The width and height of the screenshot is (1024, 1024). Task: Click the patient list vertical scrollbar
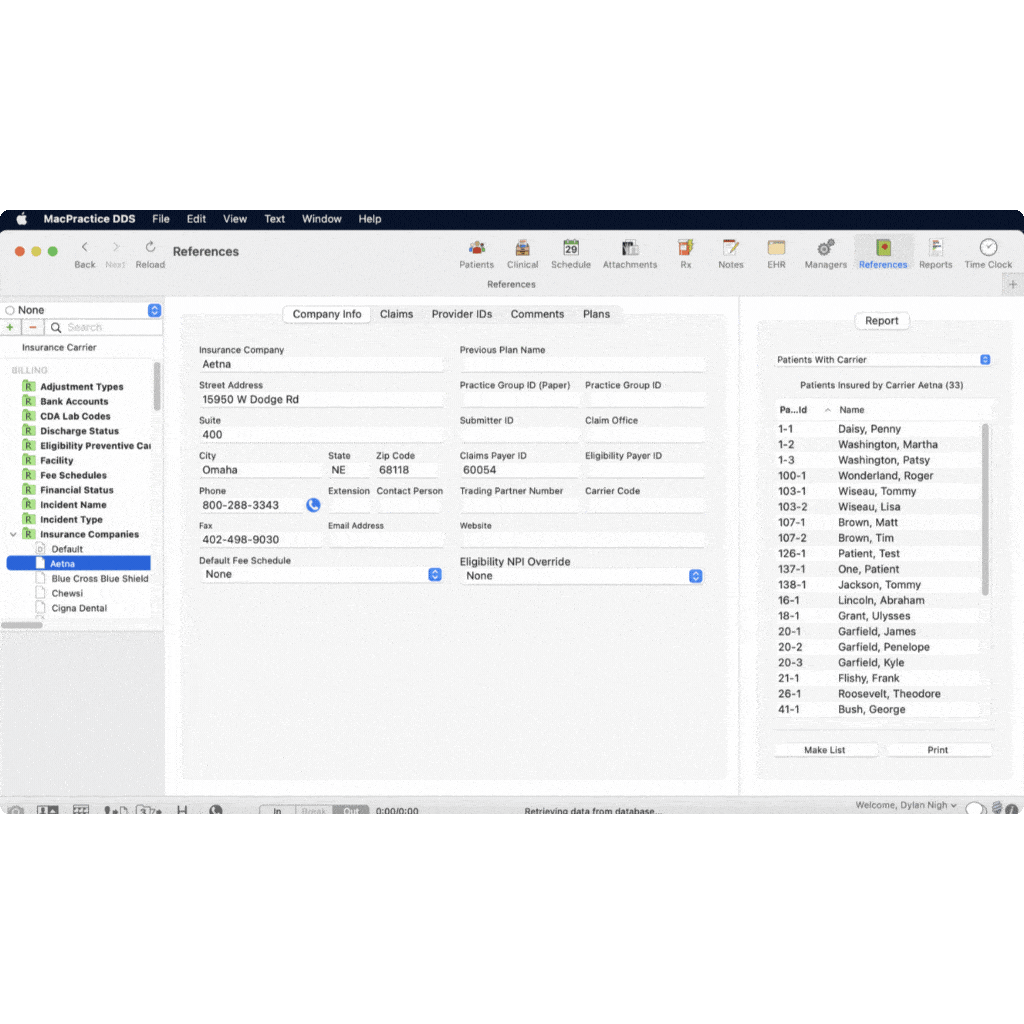point(985,509)
